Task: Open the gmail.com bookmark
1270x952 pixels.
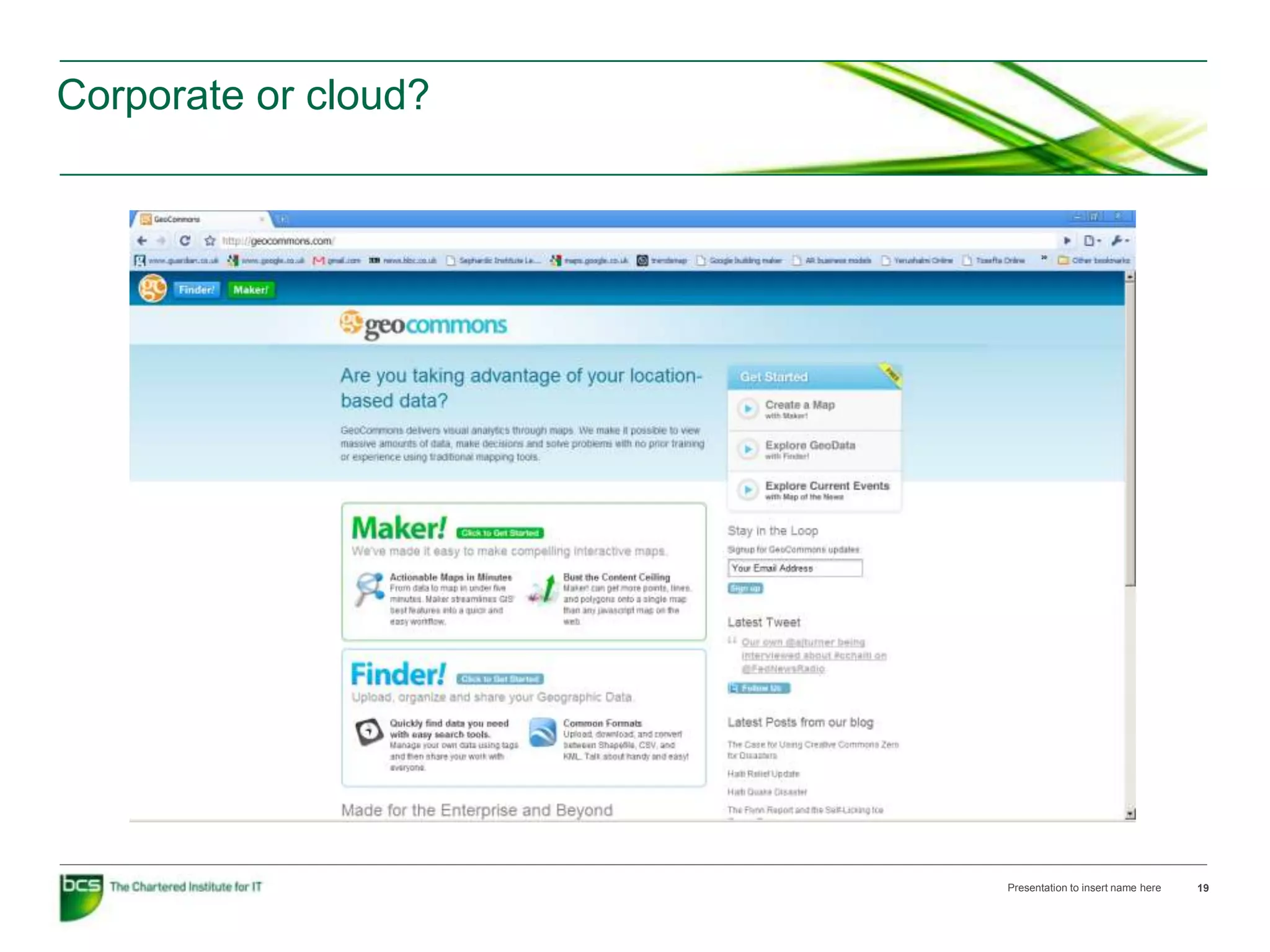Action: click(337, 260)
